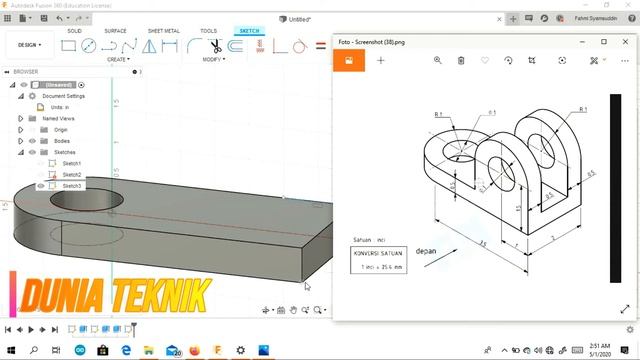Collapse Document Settings node
This screenshot has width=640, height=360.
(20, 96)
